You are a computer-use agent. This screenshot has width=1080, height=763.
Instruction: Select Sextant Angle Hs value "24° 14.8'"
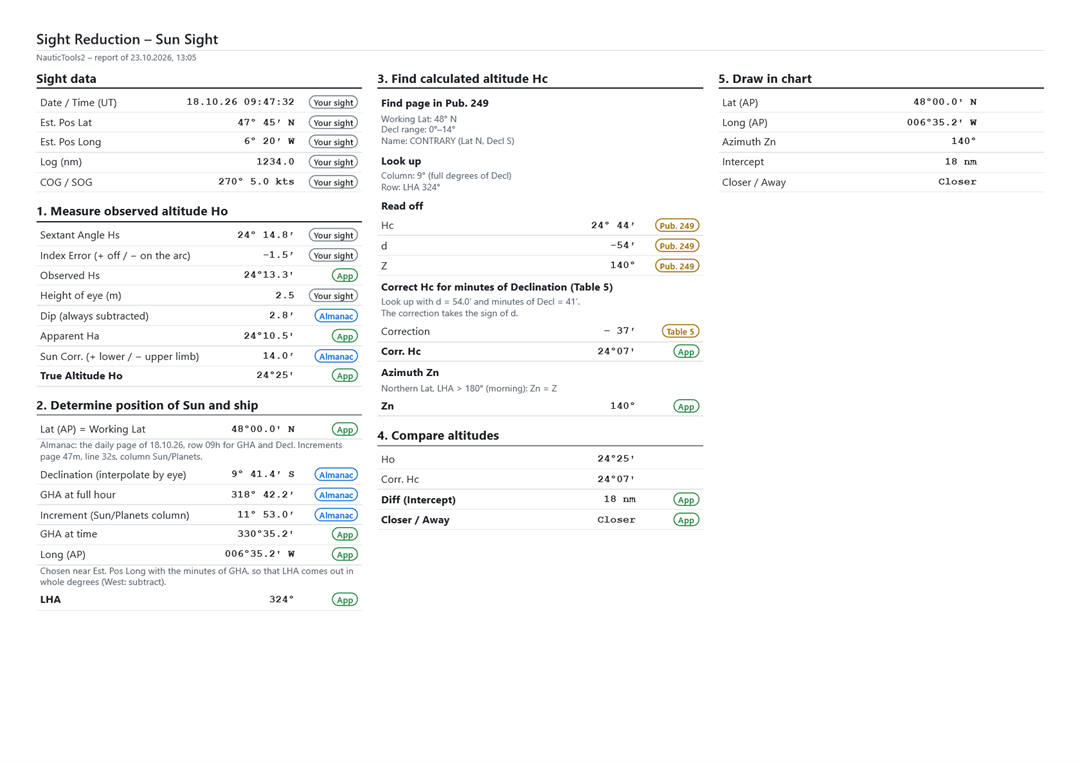click(266, 235)
